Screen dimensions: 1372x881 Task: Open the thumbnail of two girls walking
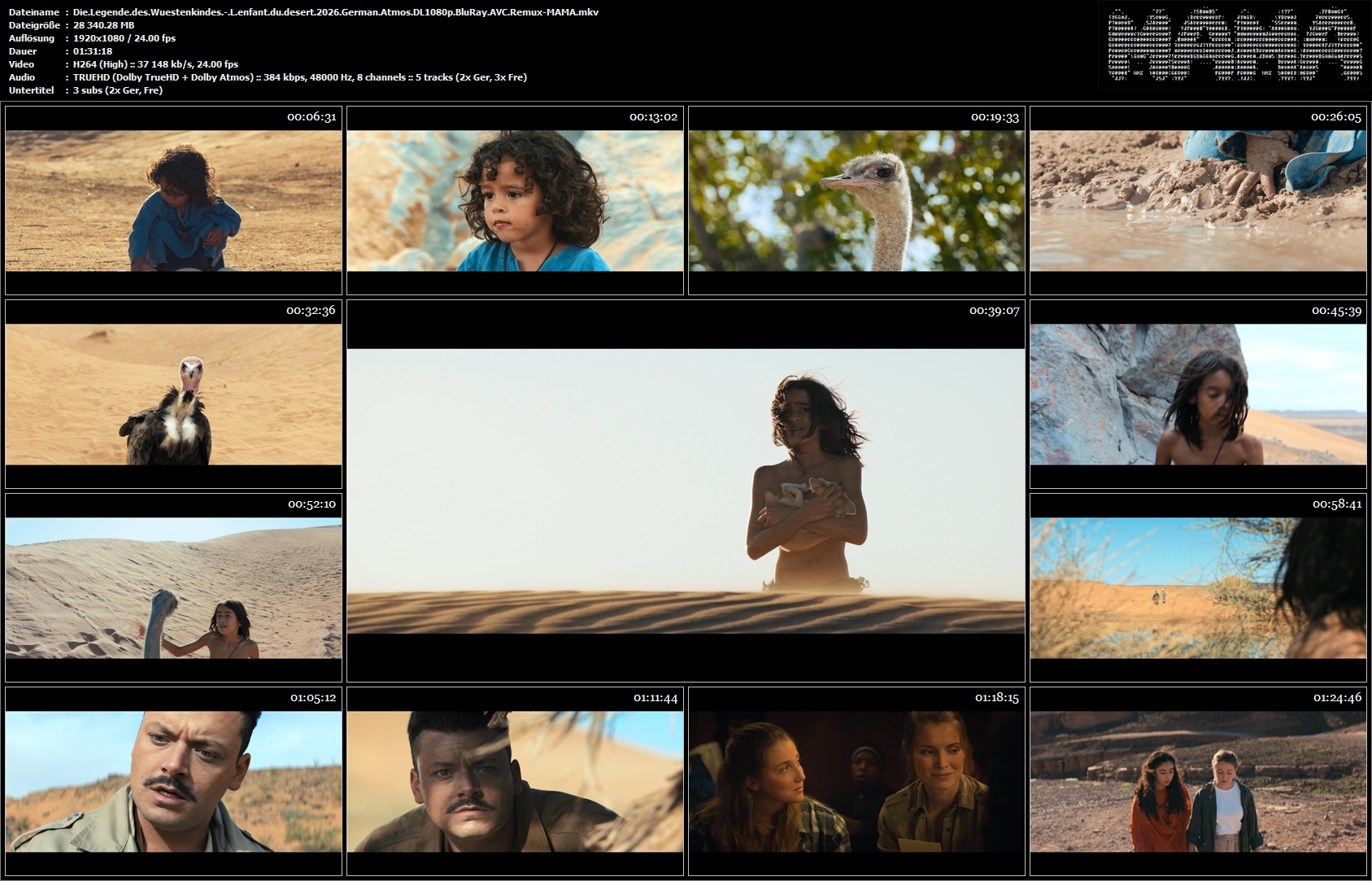[x=1198, y=781]
